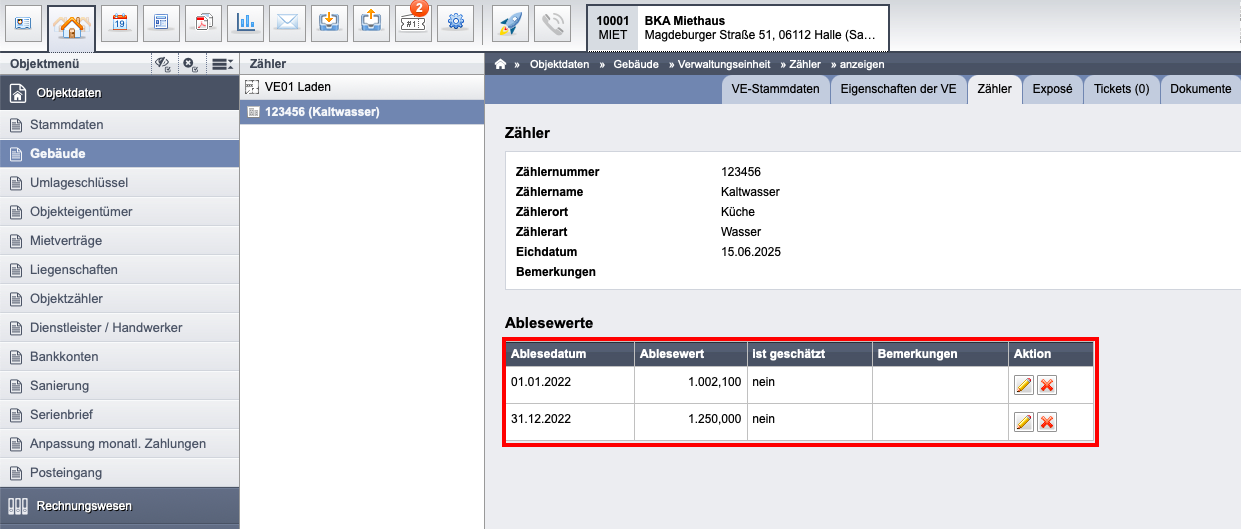1241x529 pixels.
Task: Switch to Exposé tab
Action: tap(1052, 90)
